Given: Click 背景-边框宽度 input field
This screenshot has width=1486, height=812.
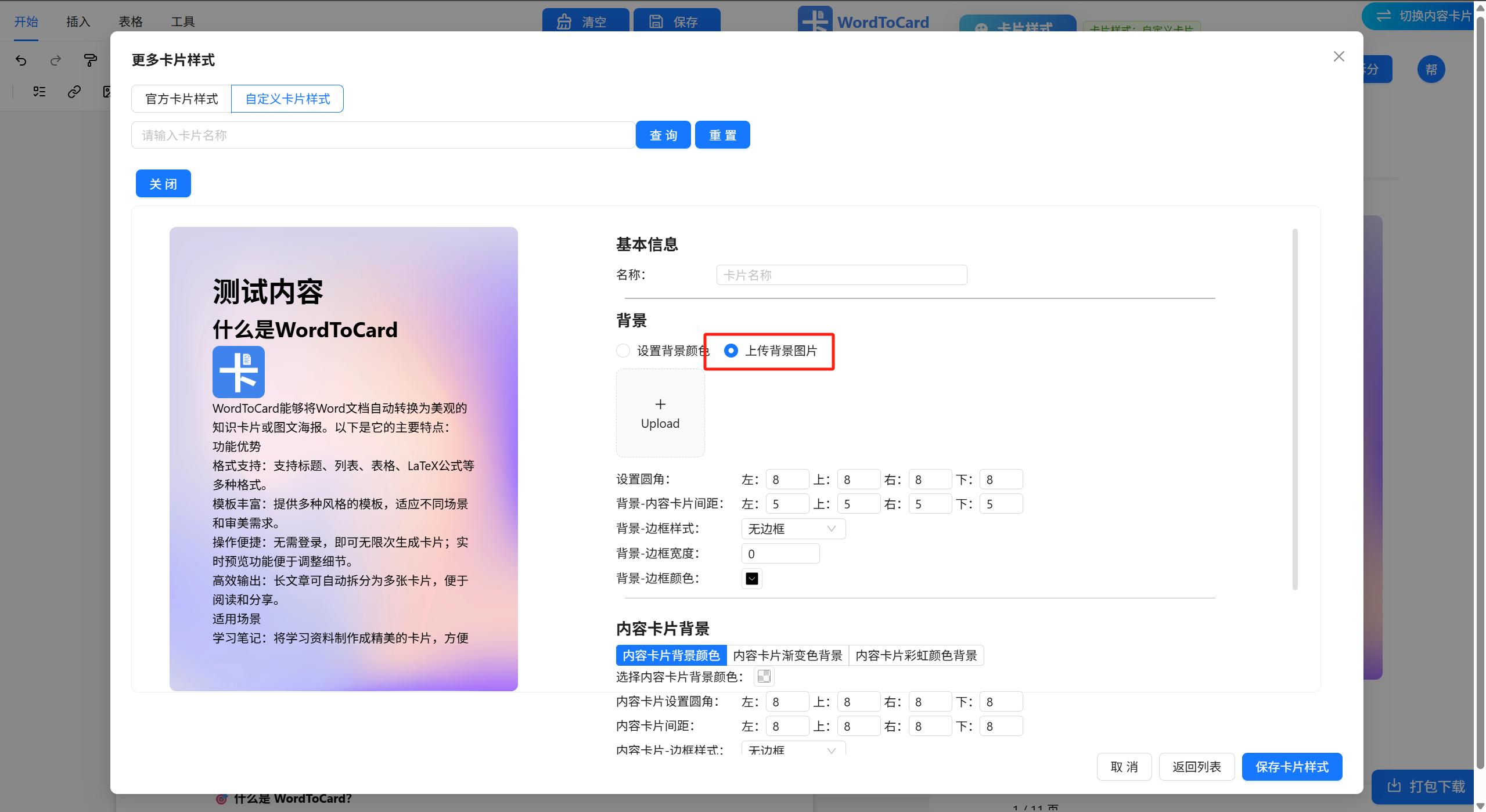Looking at the screenshot, I should pyautogui.click(x=780, y=554).
